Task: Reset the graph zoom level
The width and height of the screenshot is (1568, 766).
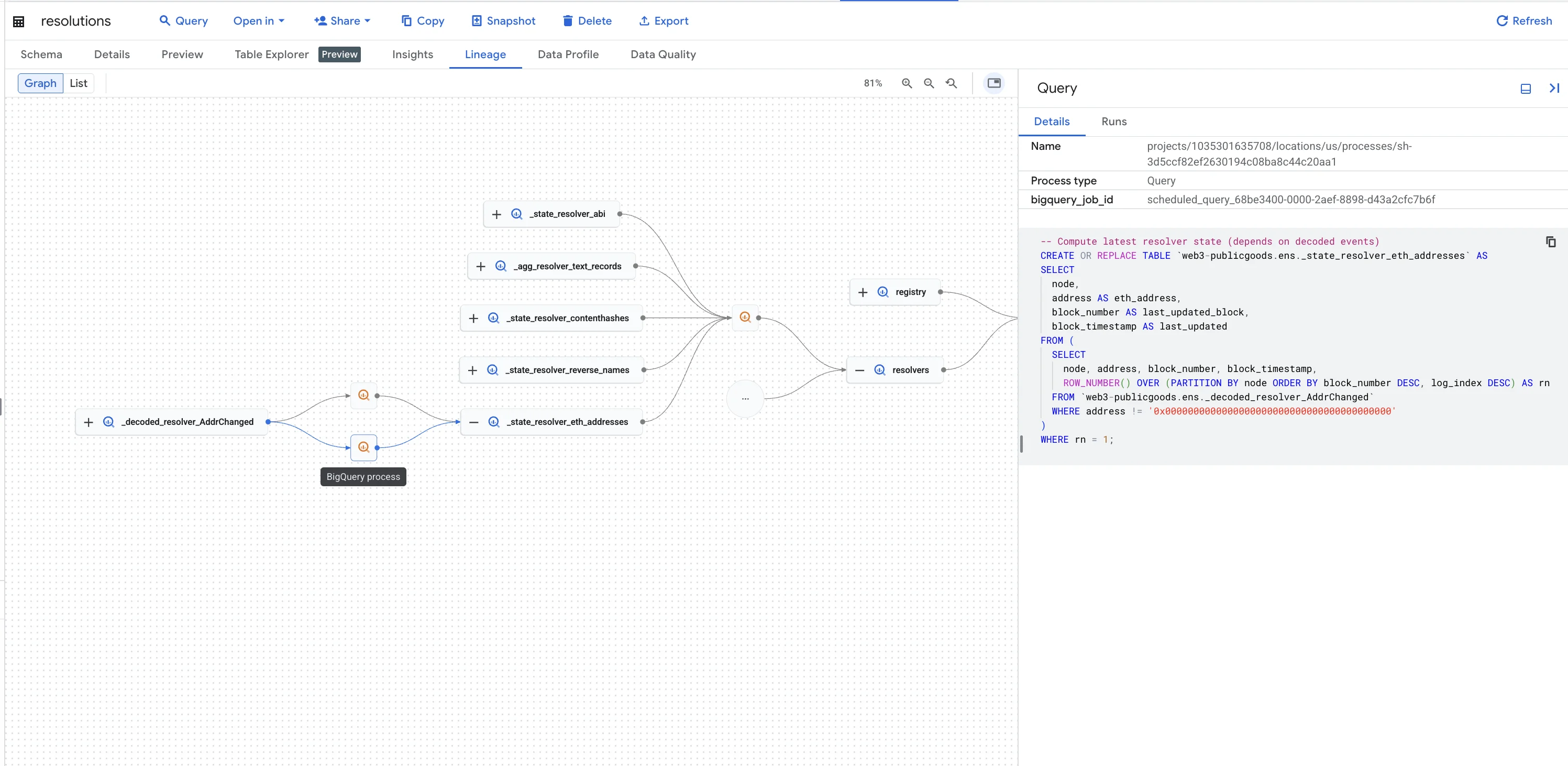Action: click(952, 83)
